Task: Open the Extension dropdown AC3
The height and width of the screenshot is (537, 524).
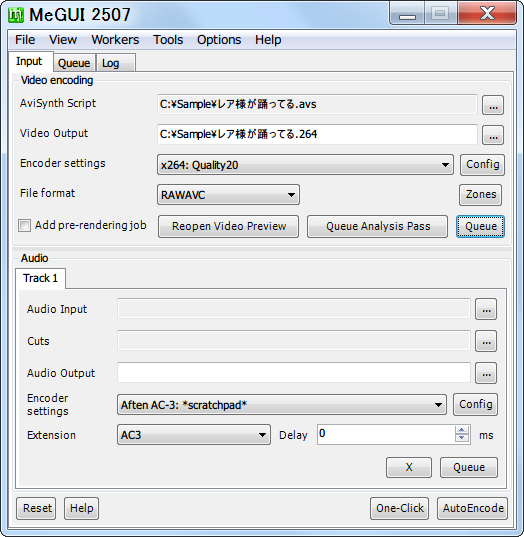Action: pyautogui.click(x=194, y=435)
